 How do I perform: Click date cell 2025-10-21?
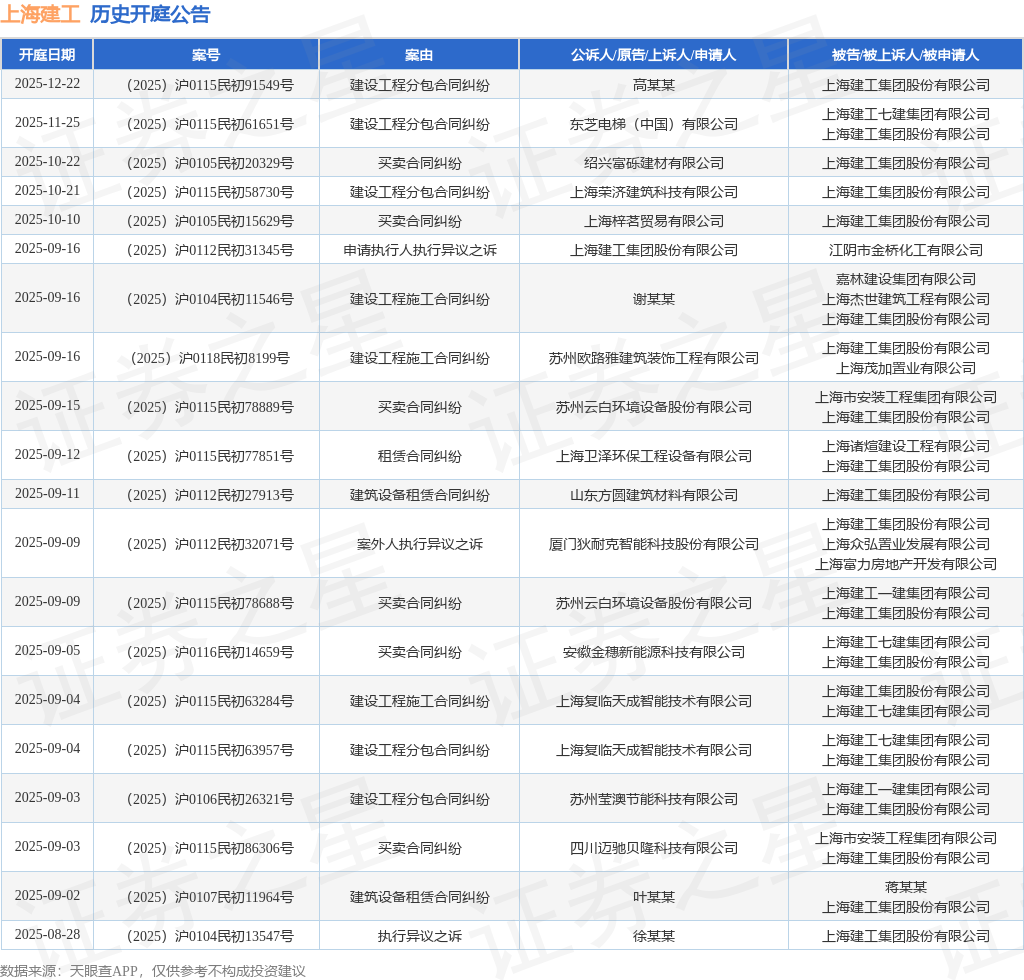point(47,191)
